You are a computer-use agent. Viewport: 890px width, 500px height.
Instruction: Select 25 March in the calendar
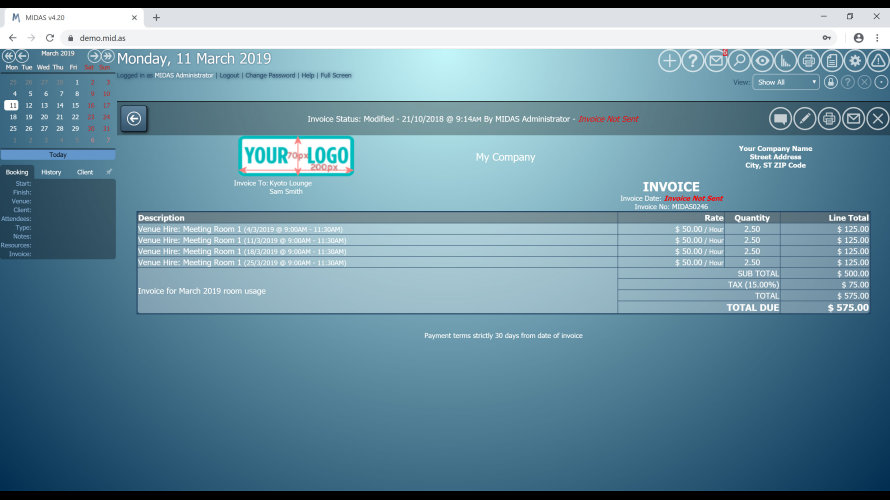13,129
